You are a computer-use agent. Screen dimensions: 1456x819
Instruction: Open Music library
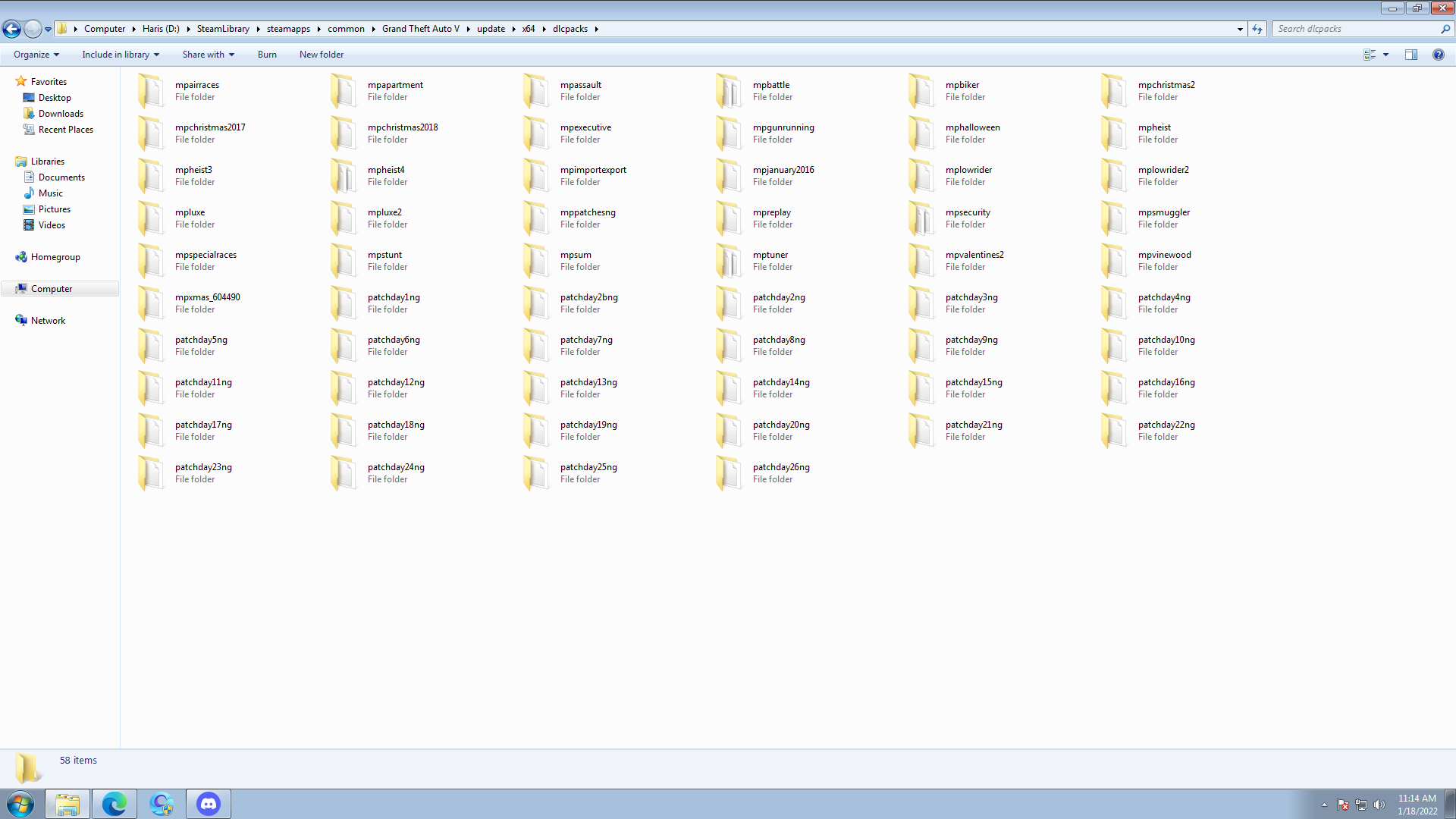click(50, 193)
